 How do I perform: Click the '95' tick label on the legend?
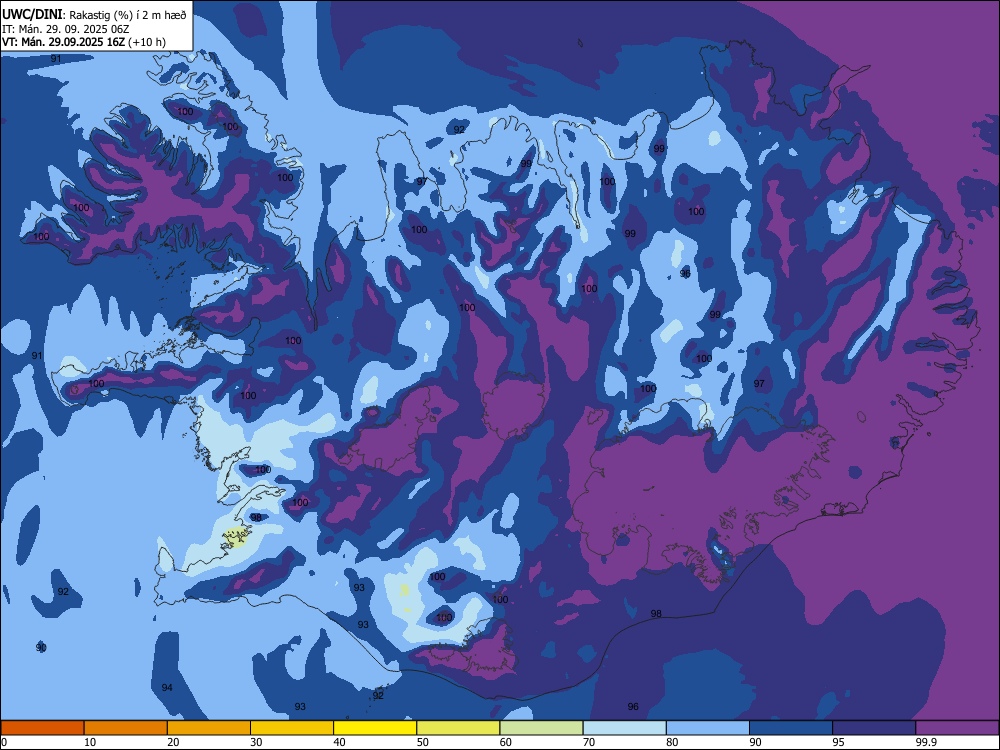pyautogui.click(x=839, y=742)
